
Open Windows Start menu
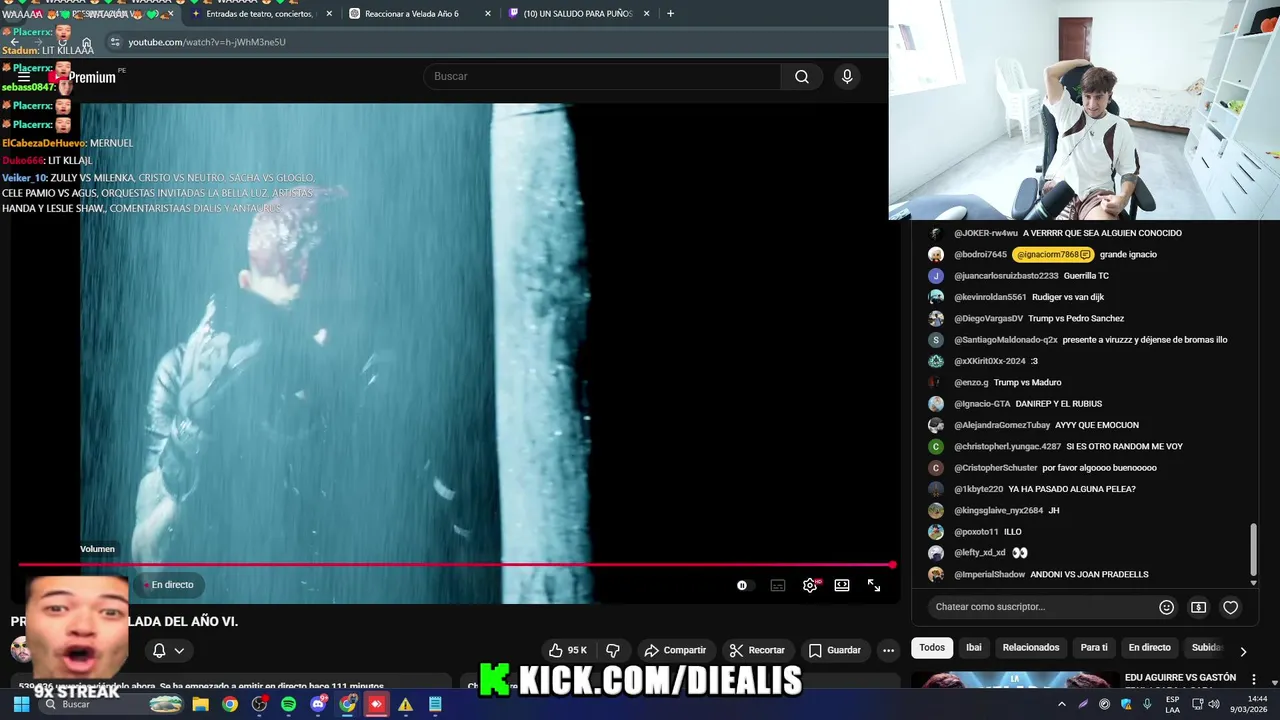click(21, 704)
